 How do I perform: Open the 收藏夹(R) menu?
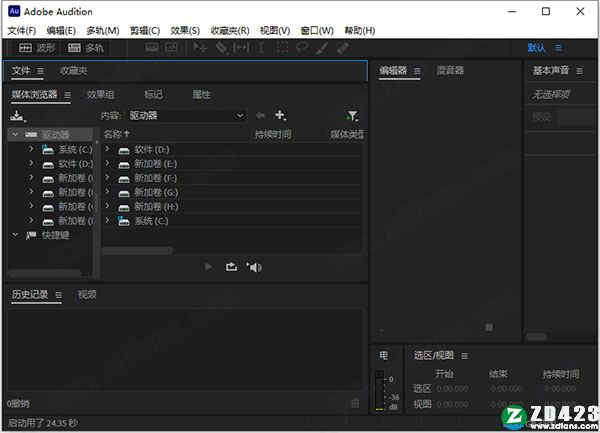(230, 31)
